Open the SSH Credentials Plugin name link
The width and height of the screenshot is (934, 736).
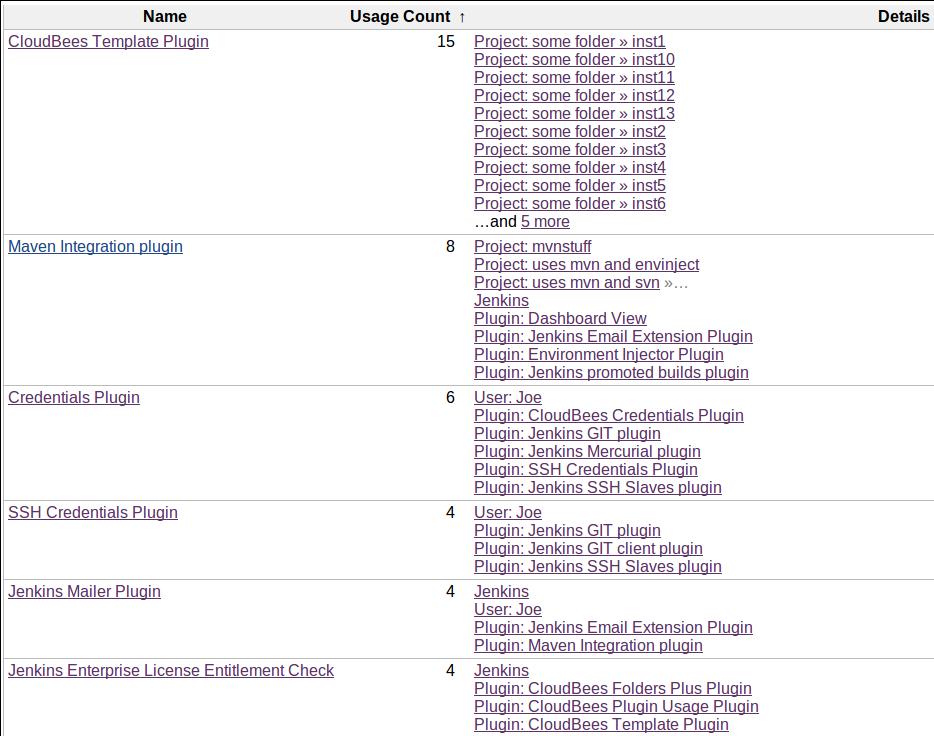pyautogui.click(x=93, y=513)
